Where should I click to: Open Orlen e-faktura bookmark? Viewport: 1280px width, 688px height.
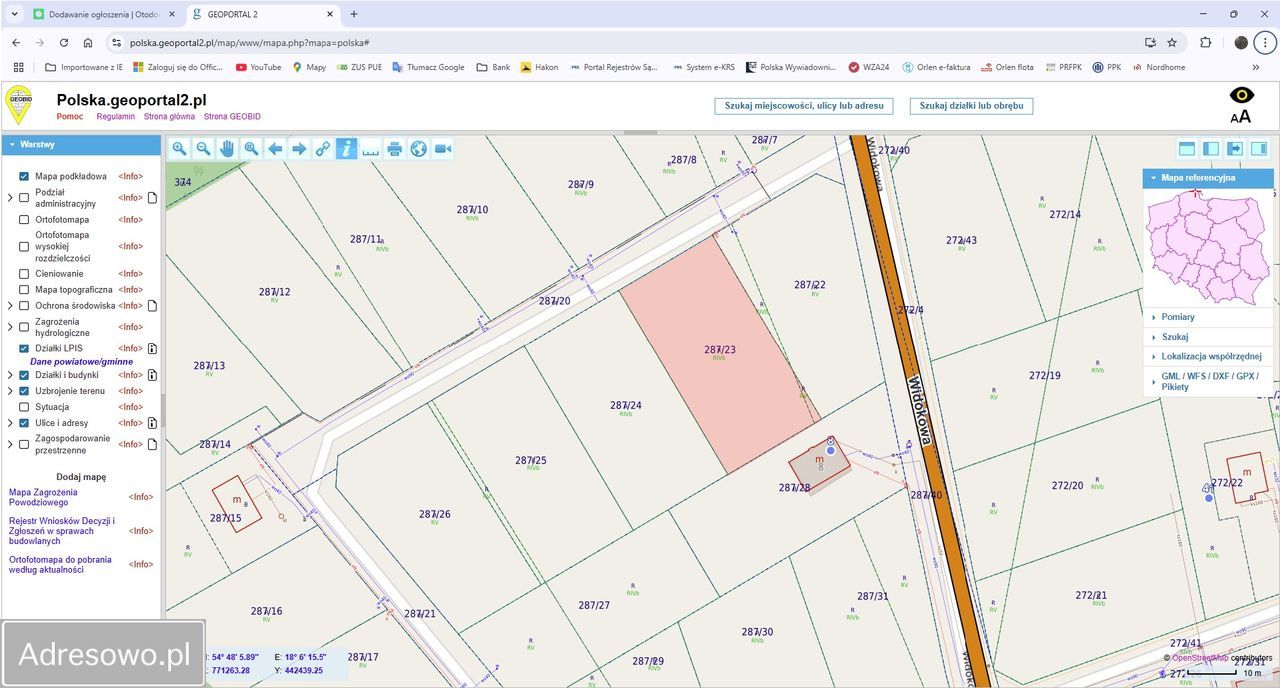pyautogui.click(x=935, y=67)
